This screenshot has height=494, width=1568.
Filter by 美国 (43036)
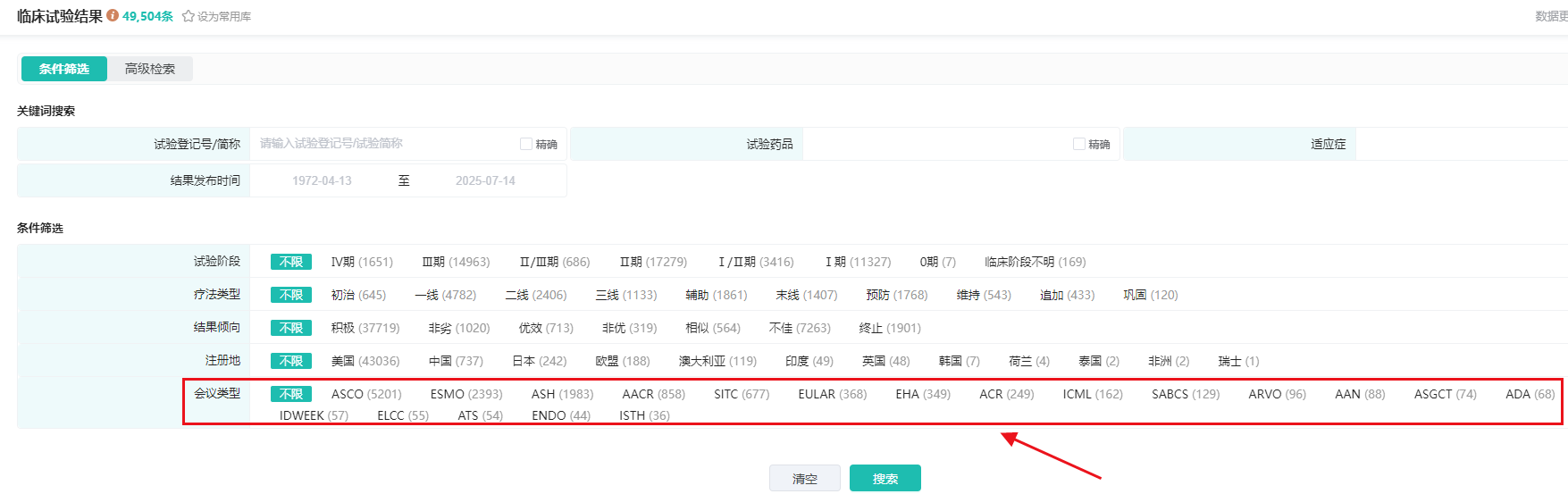[x=365, y=361]
